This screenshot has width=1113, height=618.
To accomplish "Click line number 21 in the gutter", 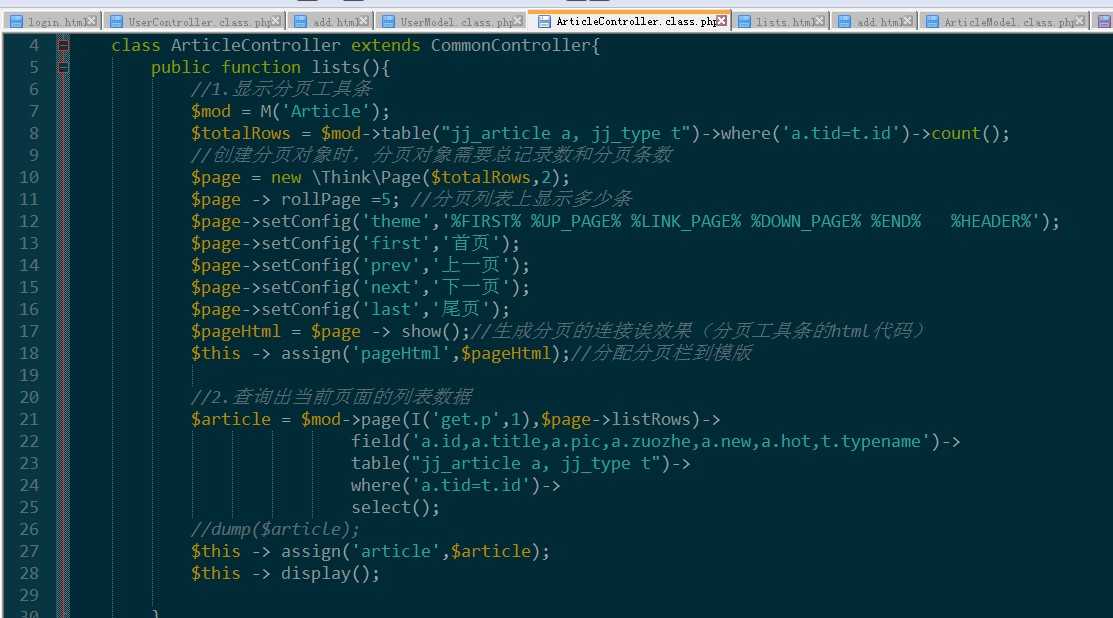I will coord(29,419).
